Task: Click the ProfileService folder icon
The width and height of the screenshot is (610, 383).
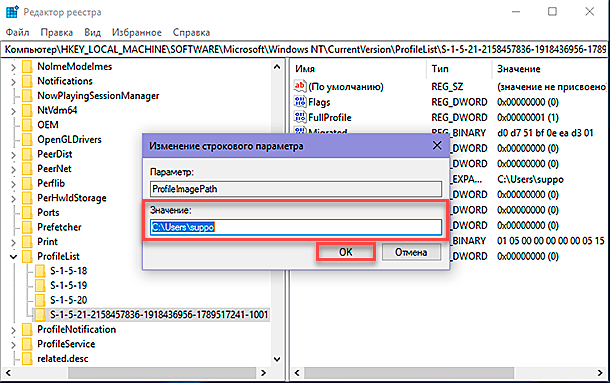Action: tap(27, 344)
